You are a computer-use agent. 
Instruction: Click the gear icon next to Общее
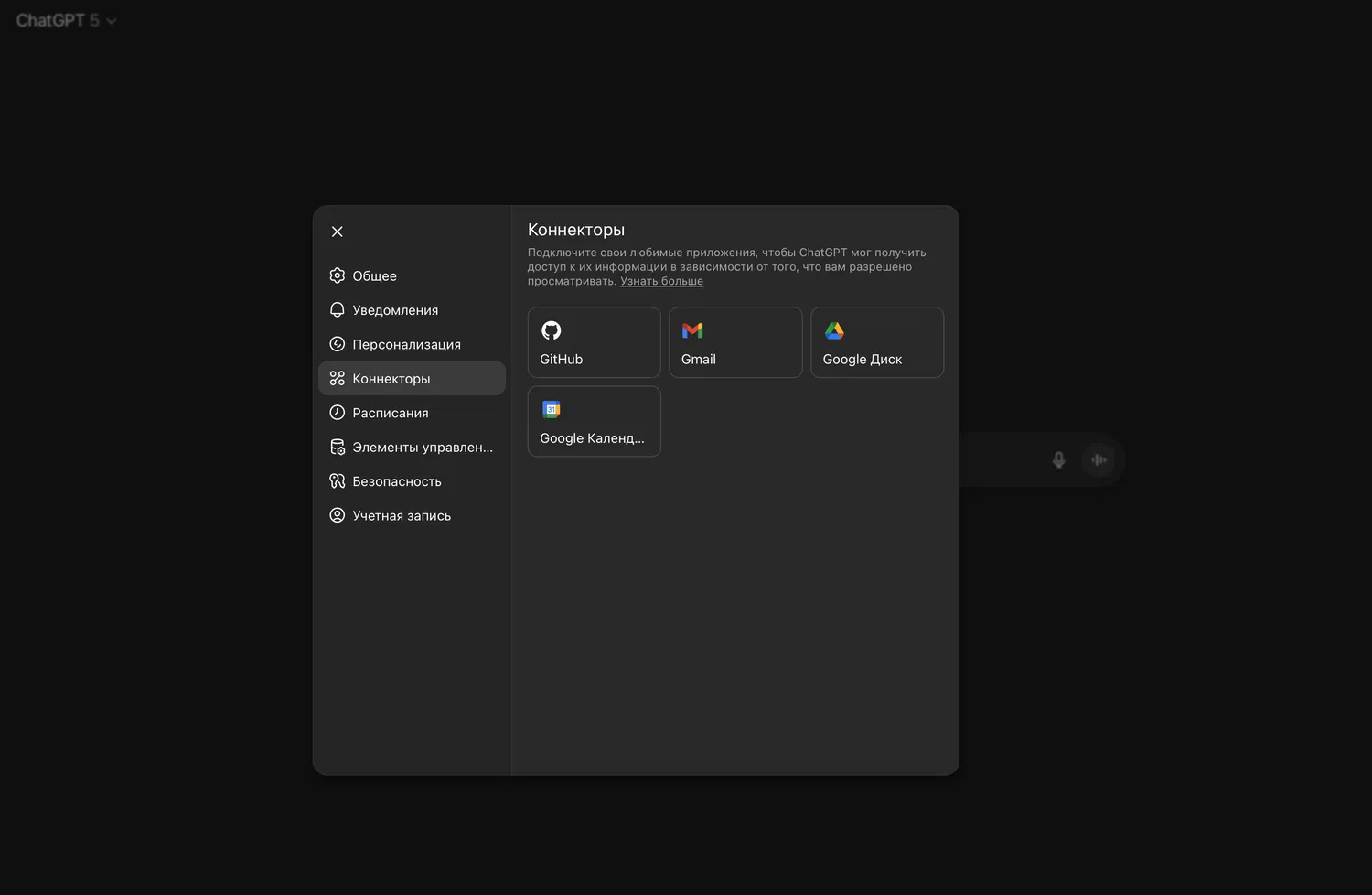[x=338, y=275]
